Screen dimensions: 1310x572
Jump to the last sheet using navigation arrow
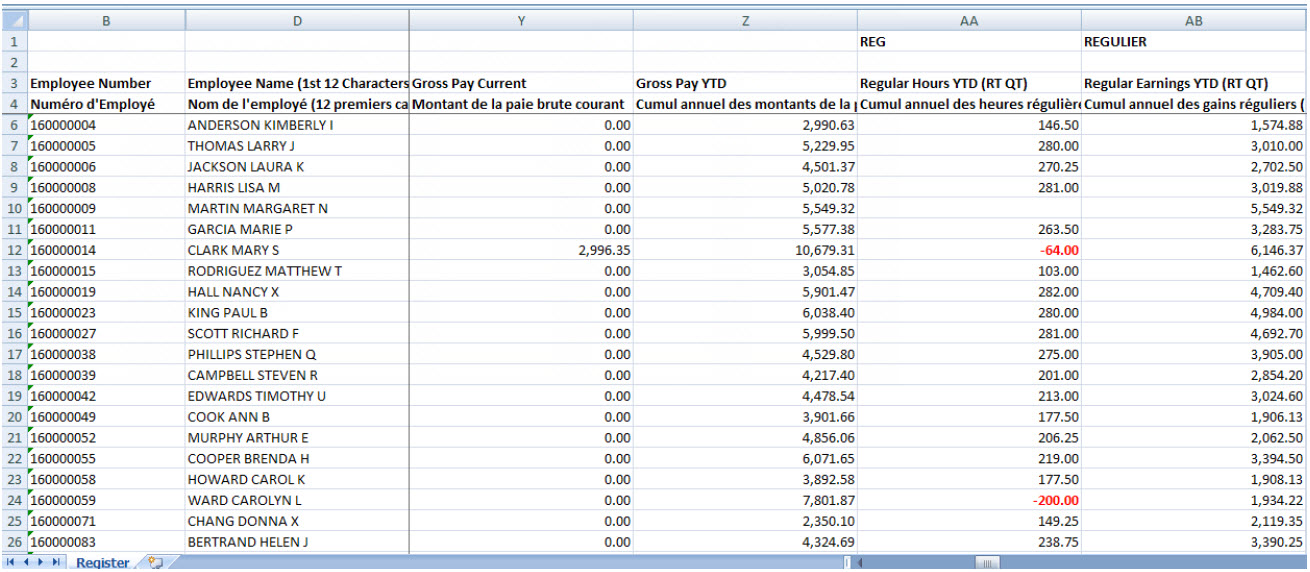(x=55, y=563)
